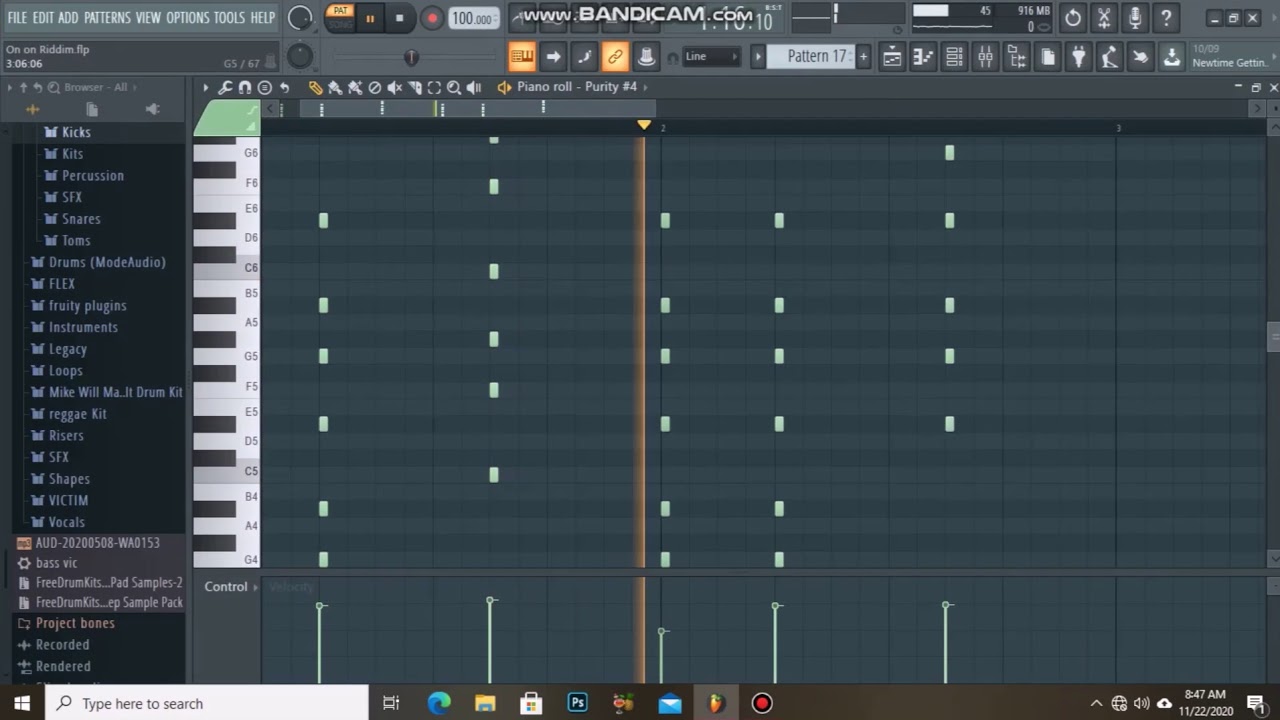
Task: Click the Windows search box
Action: click(207, 703)
